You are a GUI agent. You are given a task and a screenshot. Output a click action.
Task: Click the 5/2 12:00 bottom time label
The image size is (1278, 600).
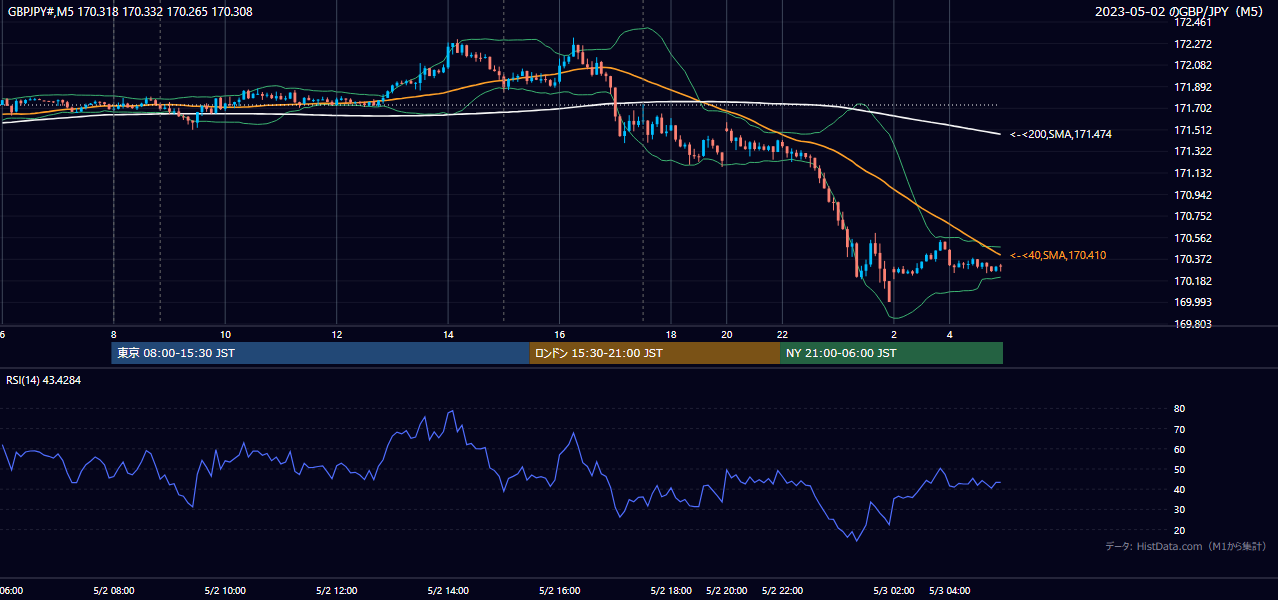pos(337,591)
